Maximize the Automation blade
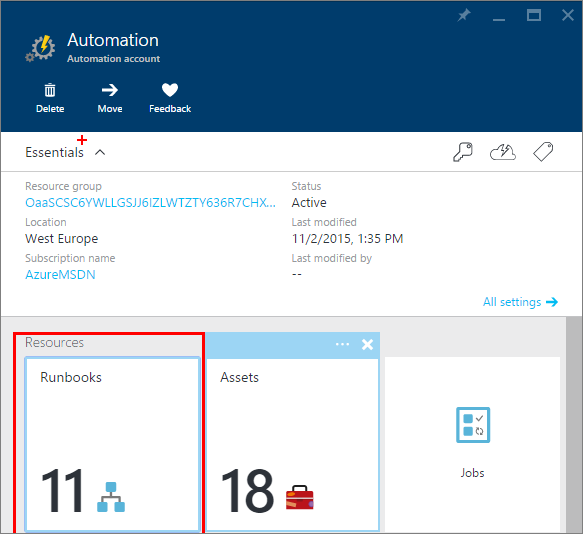The height and width of the screenshot is (534, 583). pyautogui.click(x=534, y=15)
